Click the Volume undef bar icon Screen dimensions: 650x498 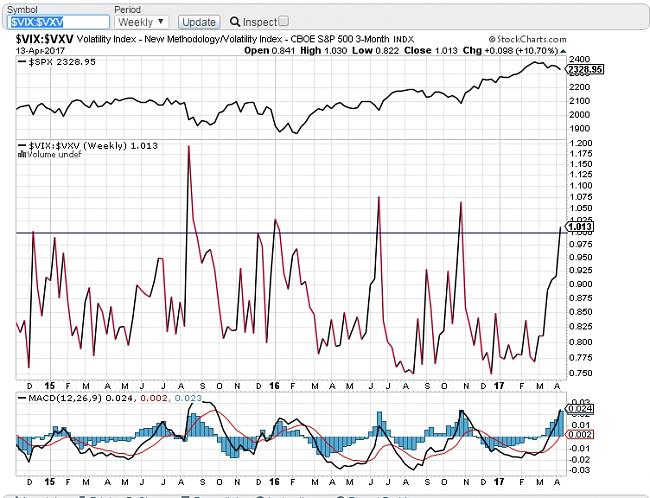pyautogui.click(x=22, y=154)
